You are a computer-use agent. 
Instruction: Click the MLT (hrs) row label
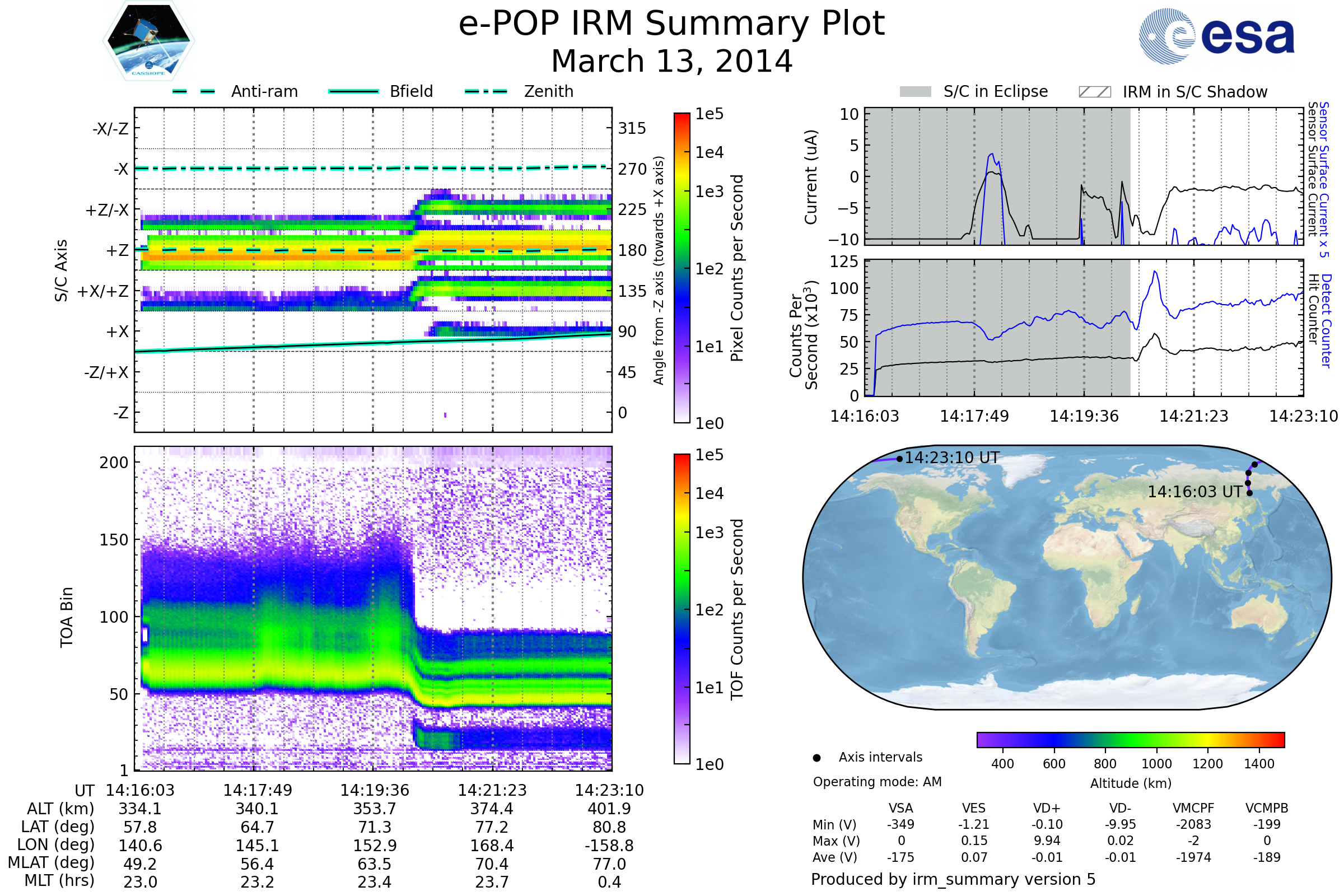click(x=59, y=880)
